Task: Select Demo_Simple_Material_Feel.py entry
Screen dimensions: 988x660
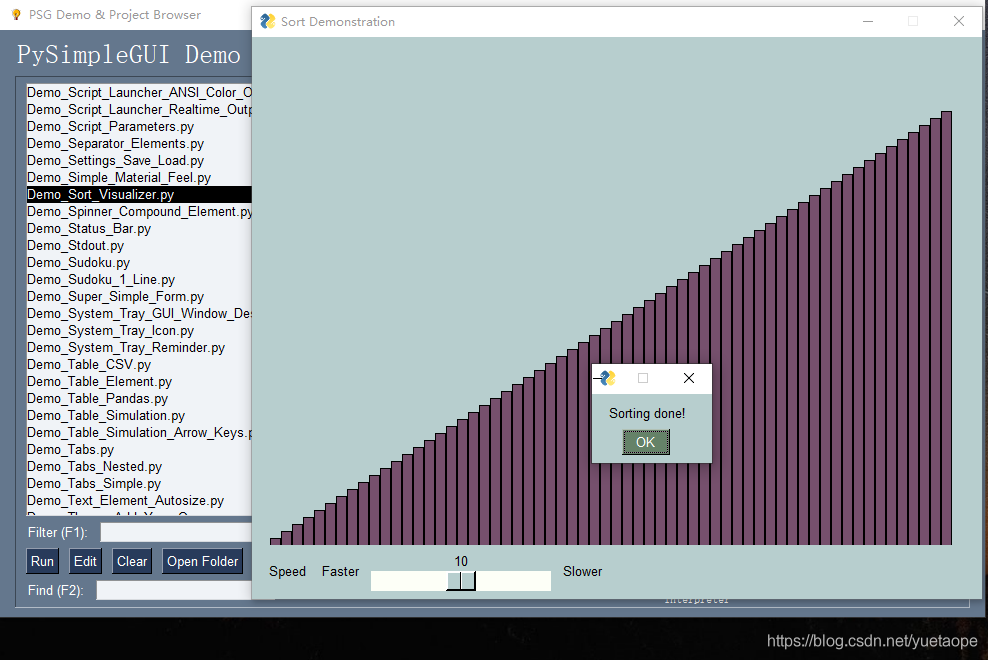Action: [139, 177]
